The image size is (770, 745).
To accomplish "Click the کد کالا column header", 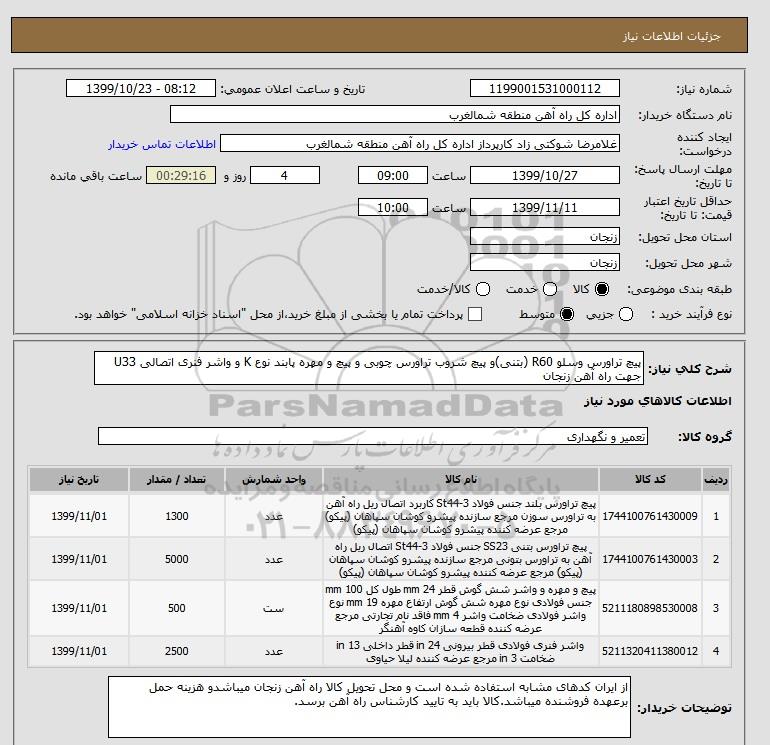I will coord(650,479).
